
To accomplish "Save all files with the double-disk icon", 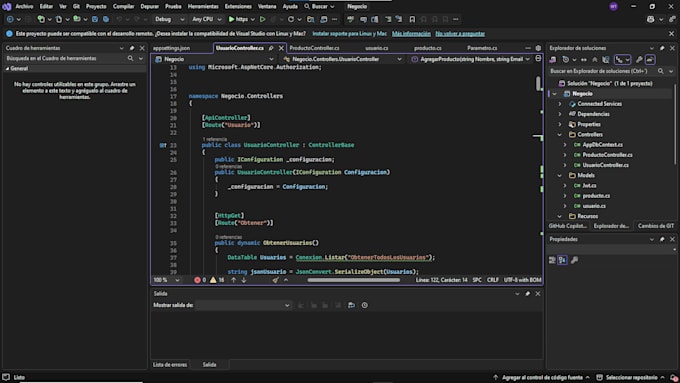I will click(106, 19).
